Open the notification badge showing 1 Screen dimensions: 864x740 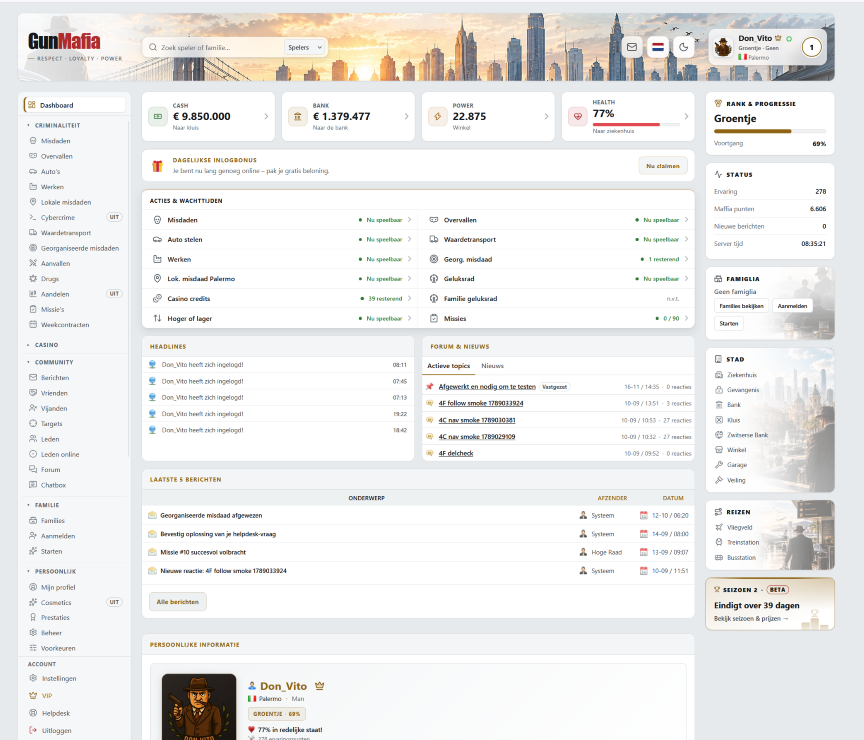click(811, 47)
